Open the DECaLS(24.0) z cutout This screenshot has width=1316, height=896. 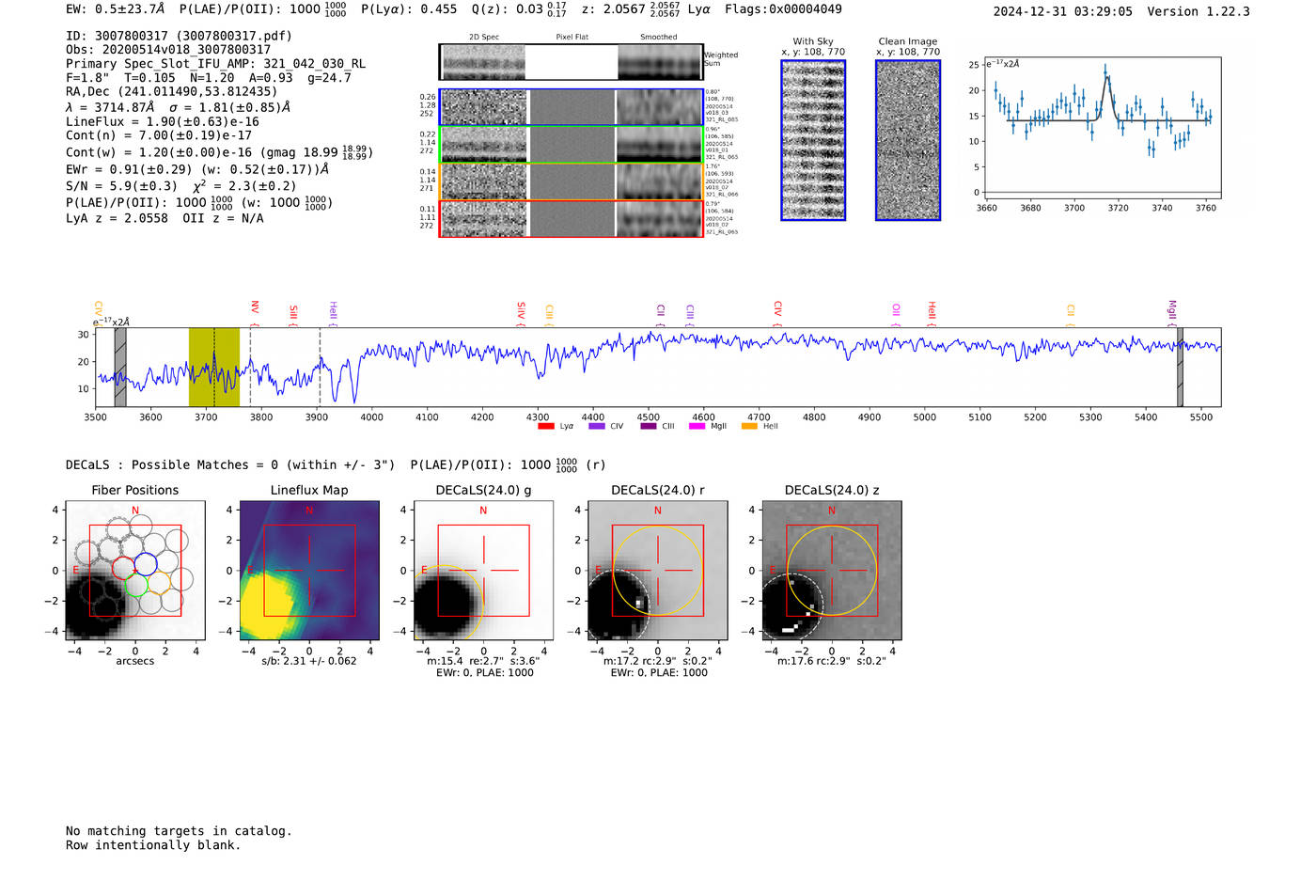click(832, 570)
